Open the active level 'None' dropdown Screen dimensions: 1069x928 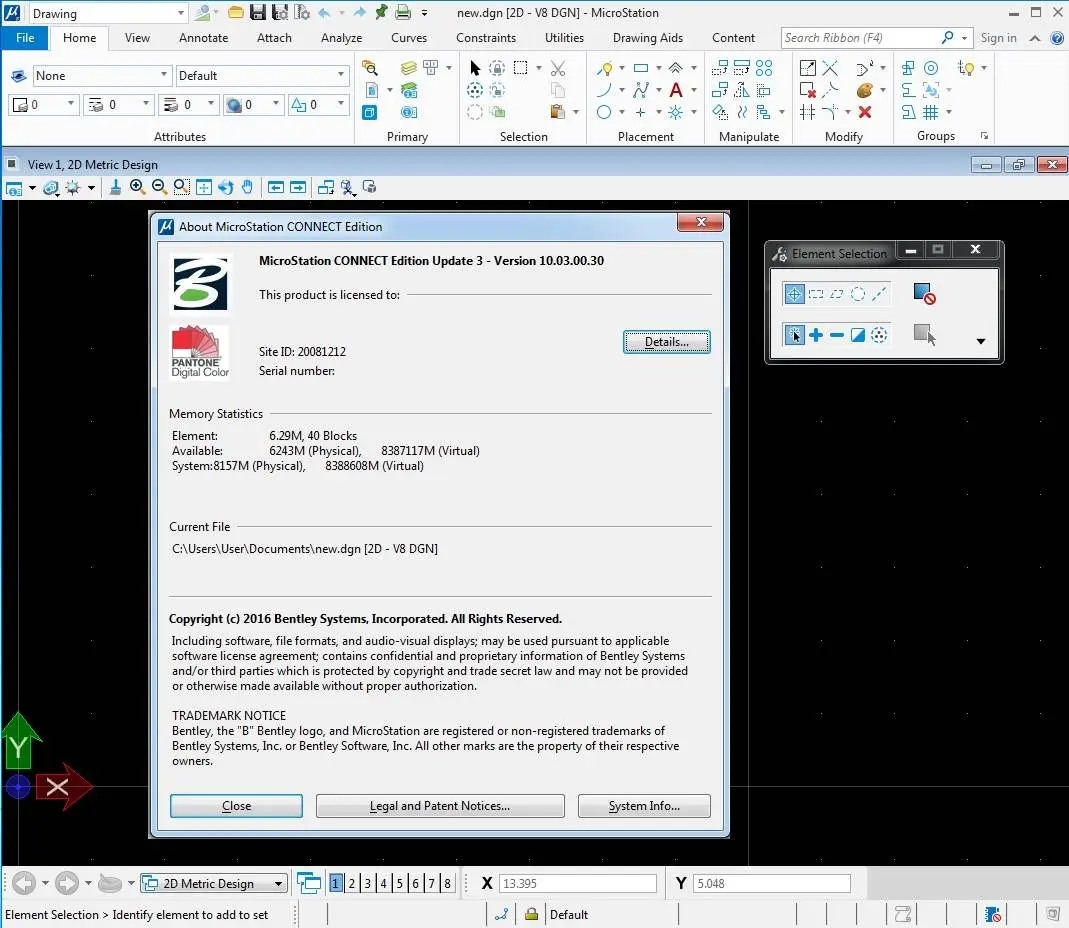pyautogui.click(x=101, y=75)
